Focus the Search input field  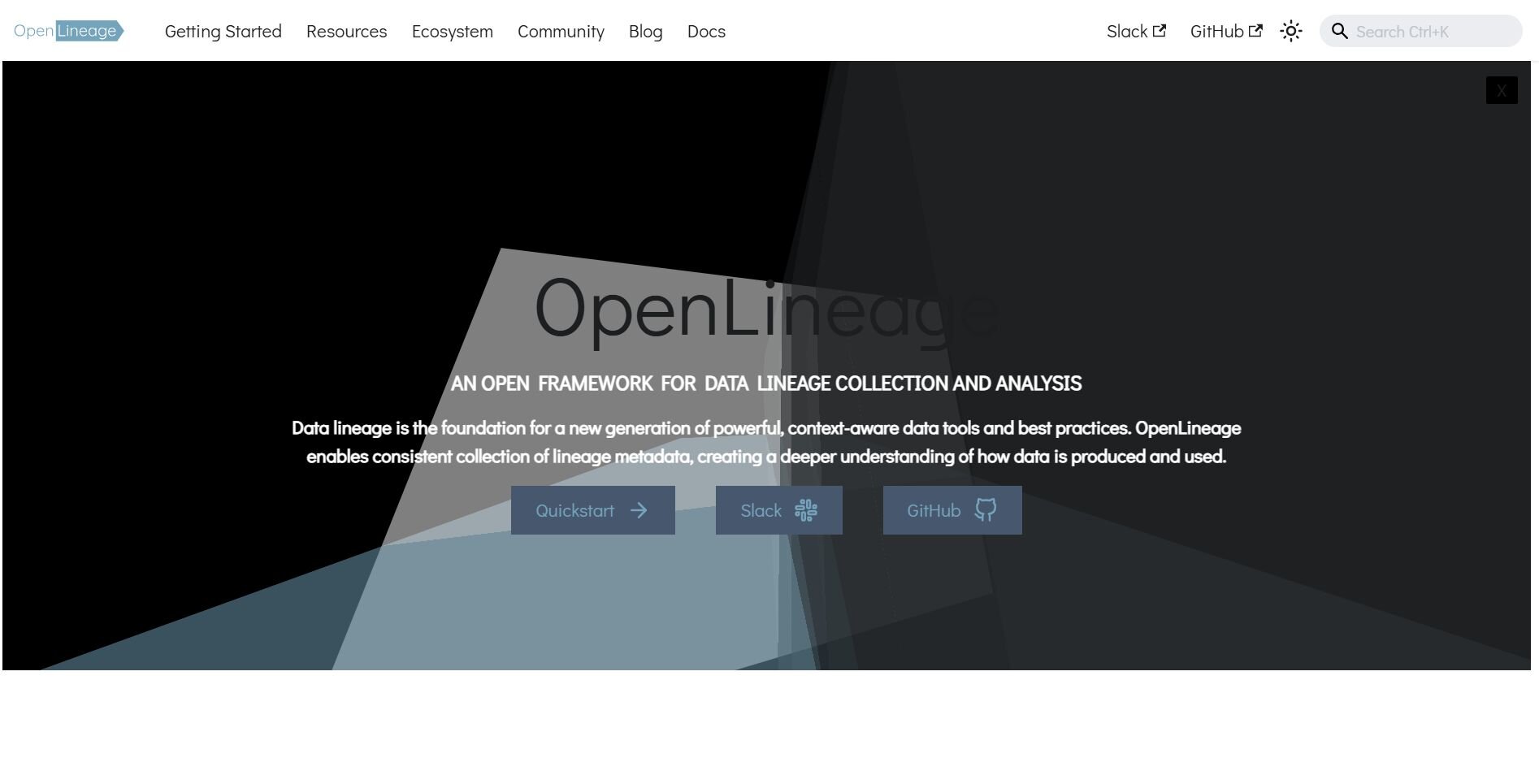coord(1430,32)
